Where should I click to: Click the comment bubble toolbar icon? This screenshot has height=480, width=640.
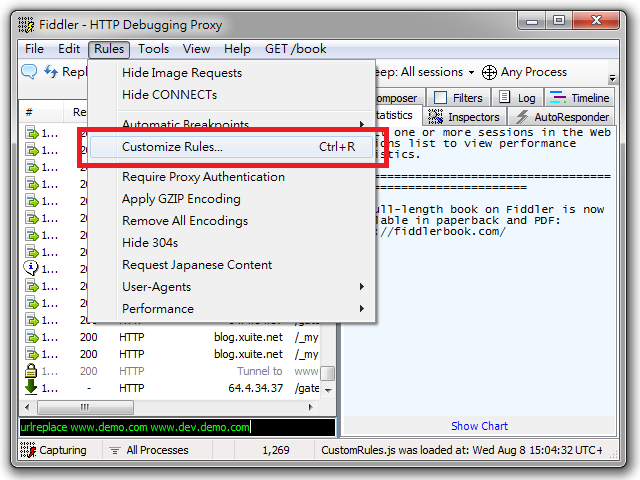coord(29,71)
